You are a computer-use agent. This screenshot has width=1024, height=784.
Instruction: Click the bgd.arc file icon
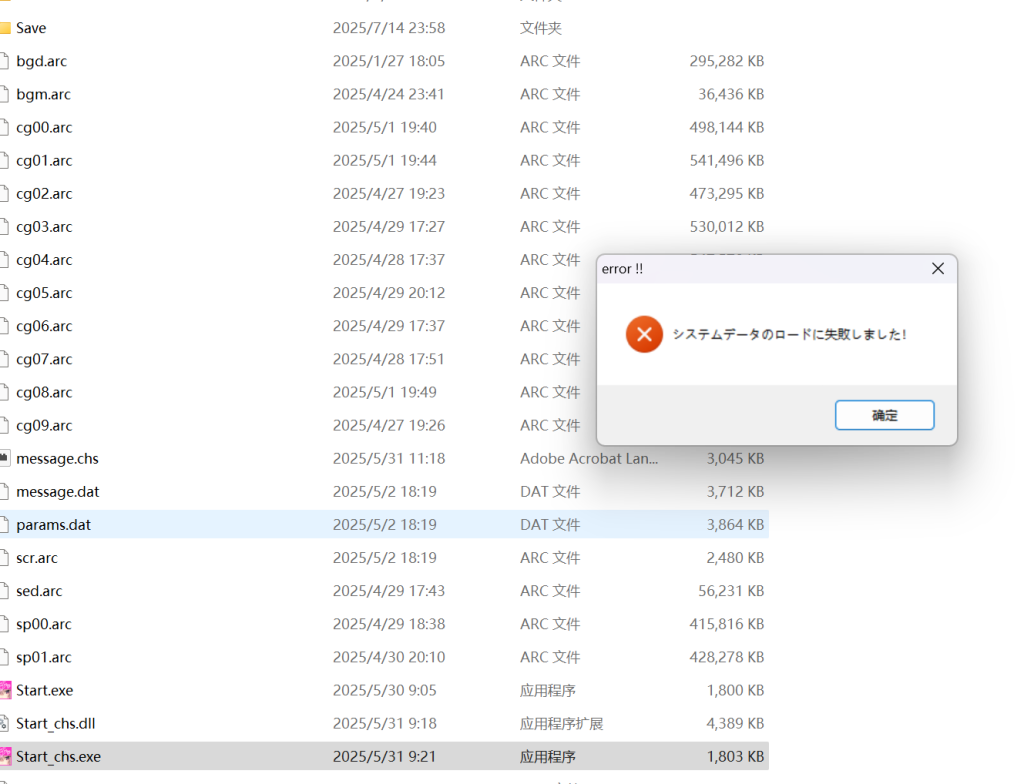pos(5,62)
